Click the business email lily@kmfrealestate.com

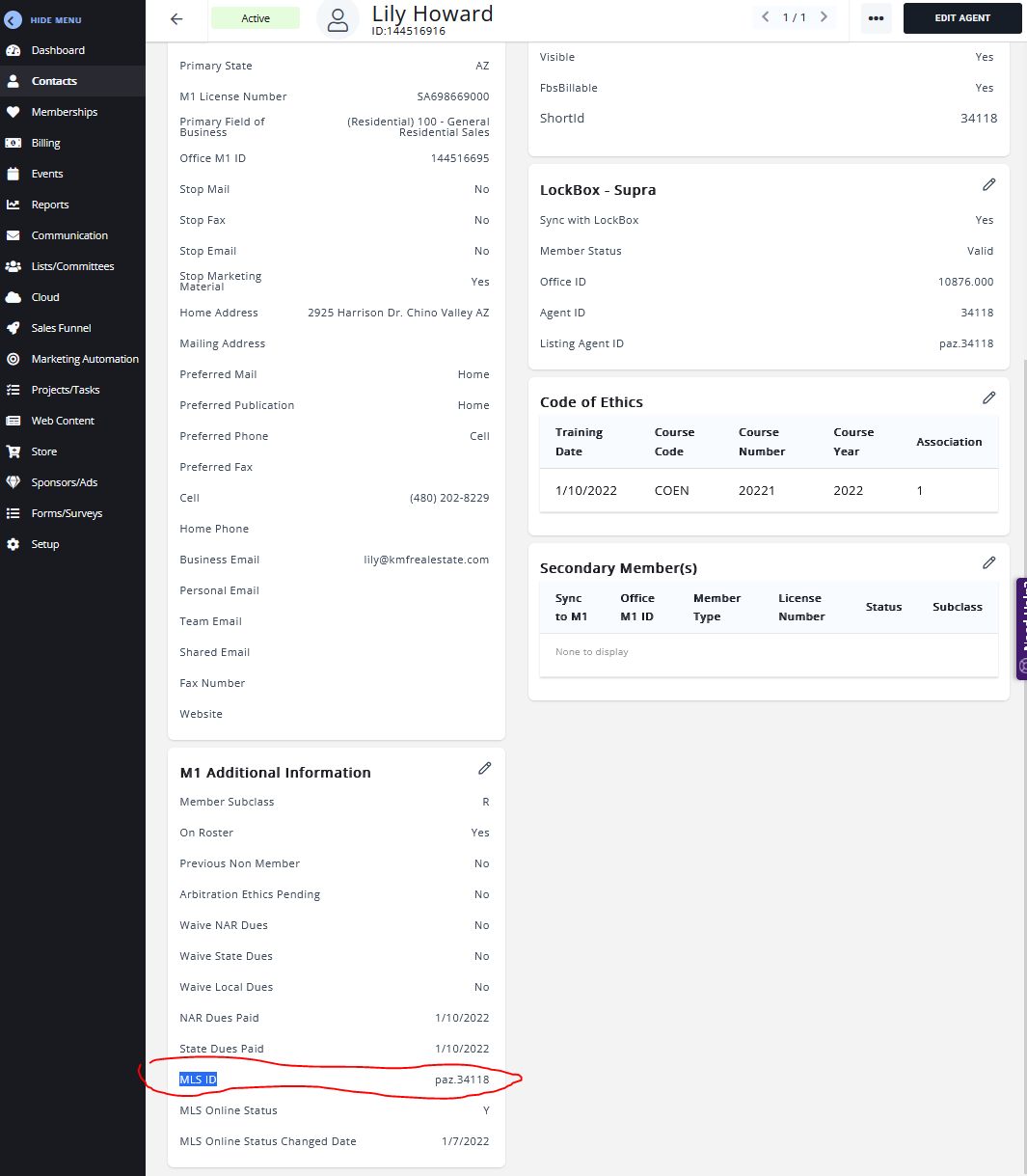pyautogui.click(x=425, y=560)
